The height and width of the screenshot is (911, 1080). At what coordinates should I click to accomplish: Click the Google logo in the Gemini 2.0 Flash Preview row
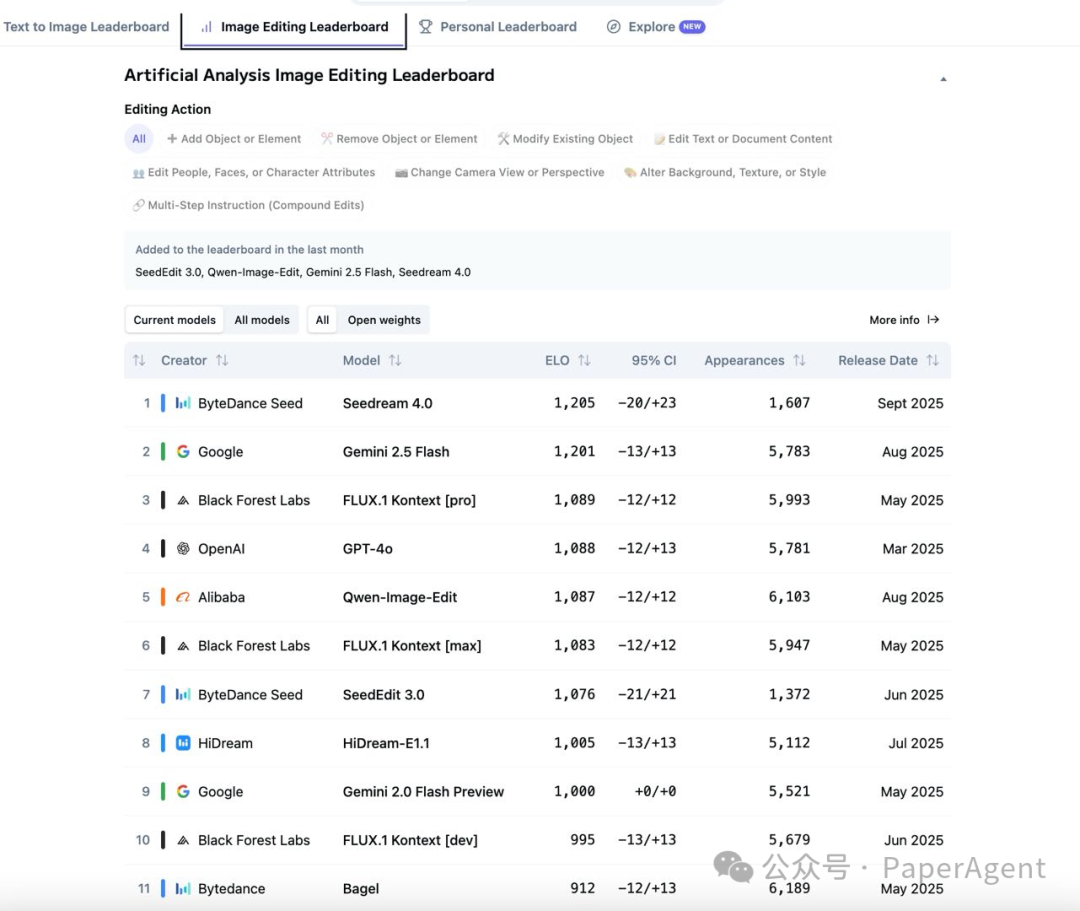183,791
